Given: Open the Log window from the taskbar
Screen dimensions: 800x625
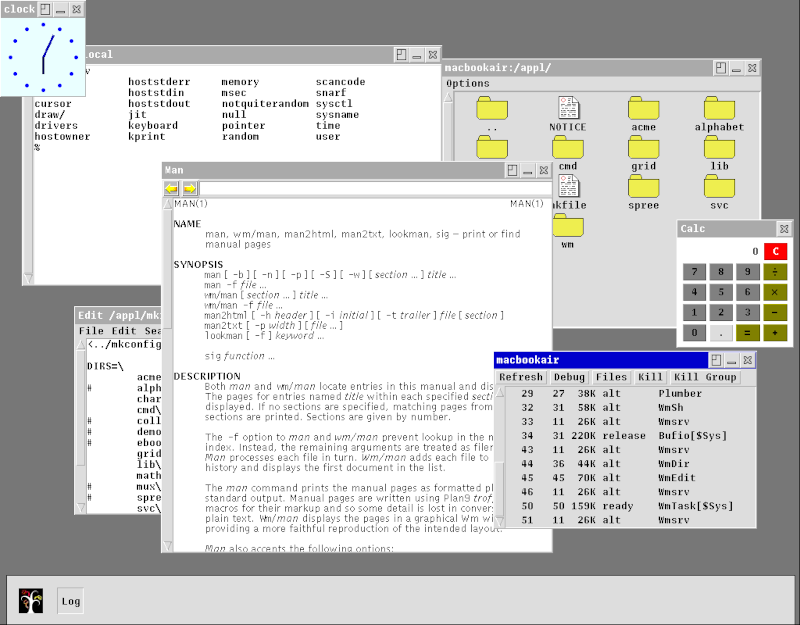Looking at the screenshot, I should [x=69, y=601].
